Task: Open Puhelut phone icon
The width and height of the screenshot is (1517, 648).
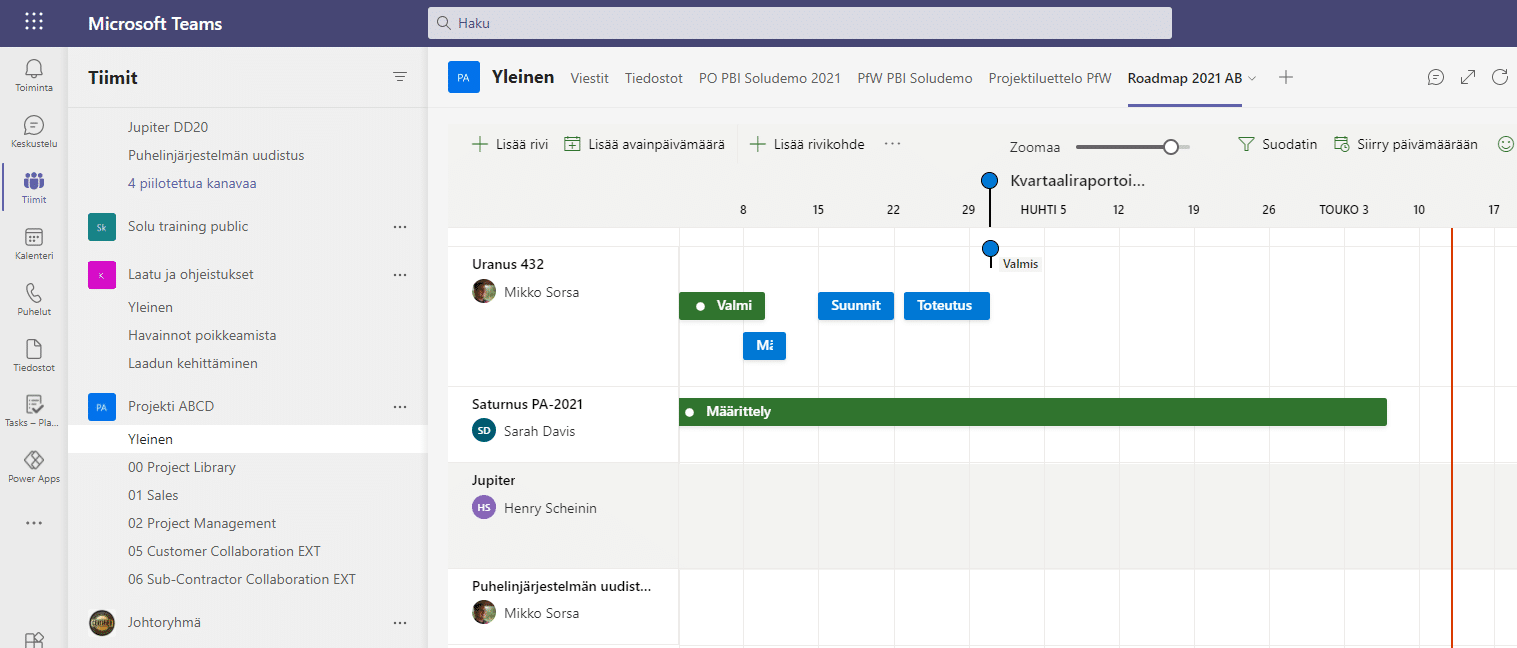Action: coord(34,294)
